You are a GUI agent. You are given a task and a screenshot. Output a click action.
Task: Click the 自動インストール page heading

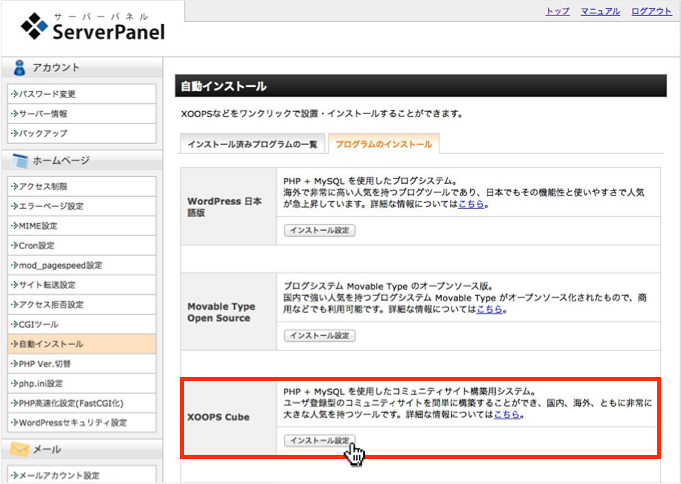(224, 86)
